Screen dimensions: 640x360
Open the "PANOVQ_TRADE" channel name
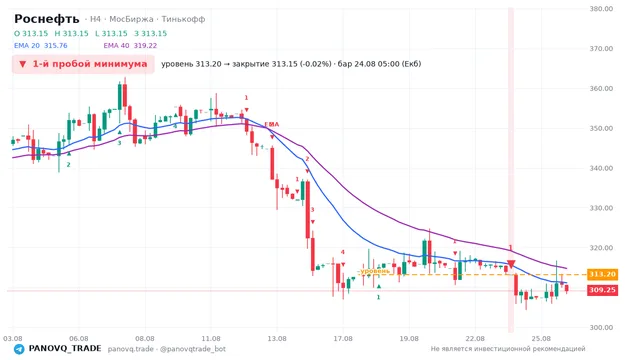tap(65, 349)
